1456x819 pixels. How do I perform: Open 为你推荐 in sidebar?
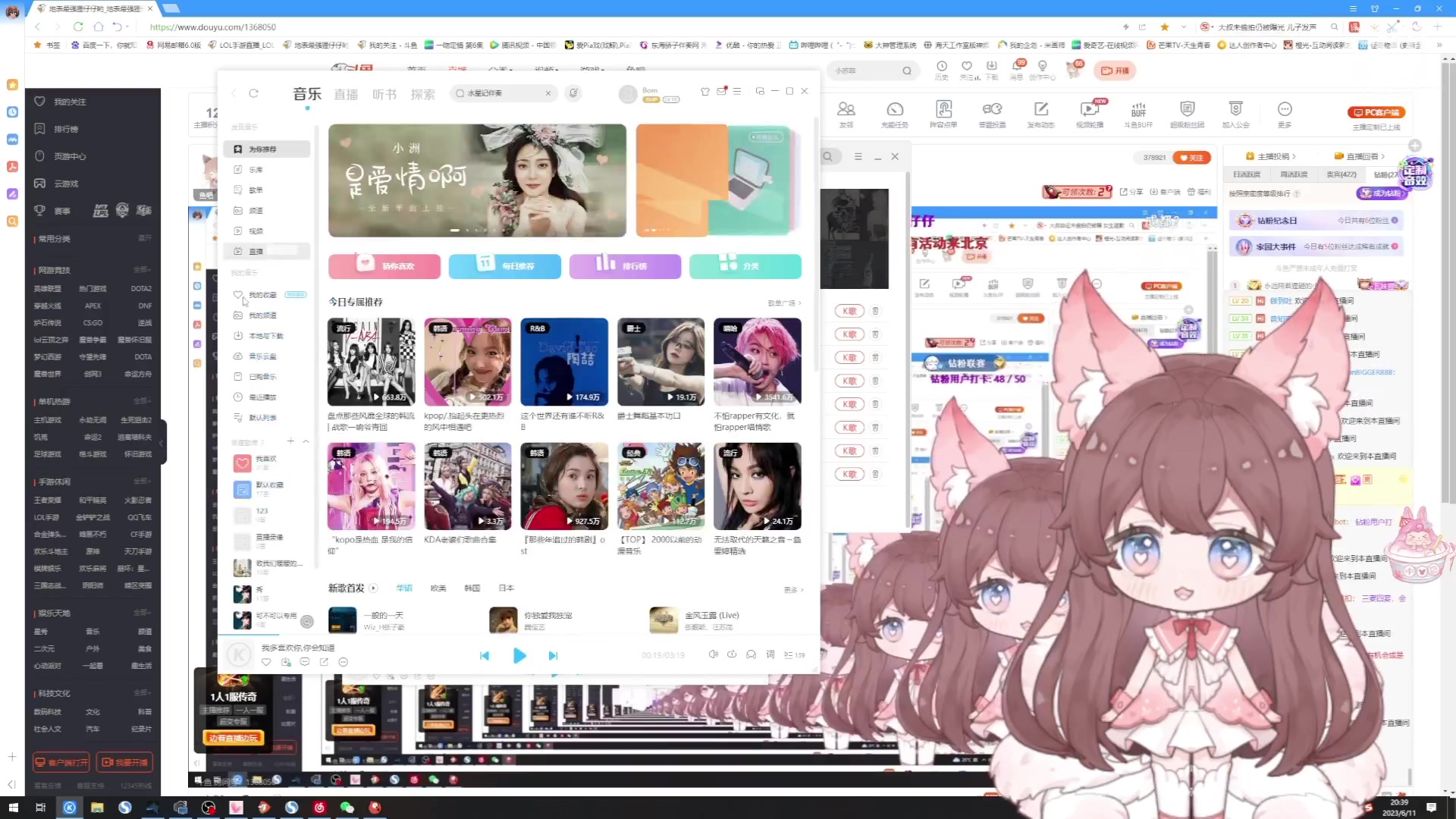[x=267, y=149]
